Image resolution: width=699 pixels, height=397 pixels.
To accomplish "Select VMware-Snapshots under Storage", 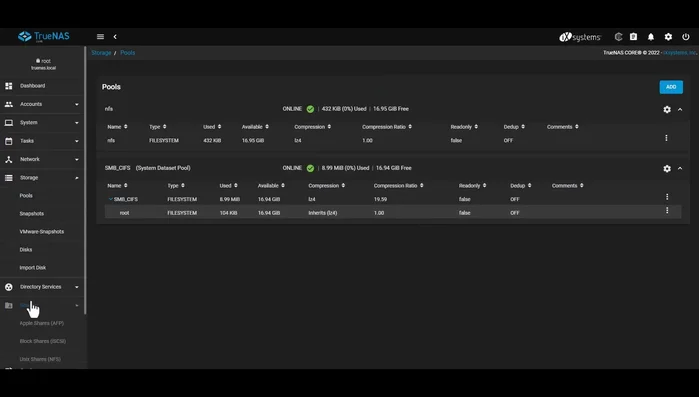I will tap(41, 232).
